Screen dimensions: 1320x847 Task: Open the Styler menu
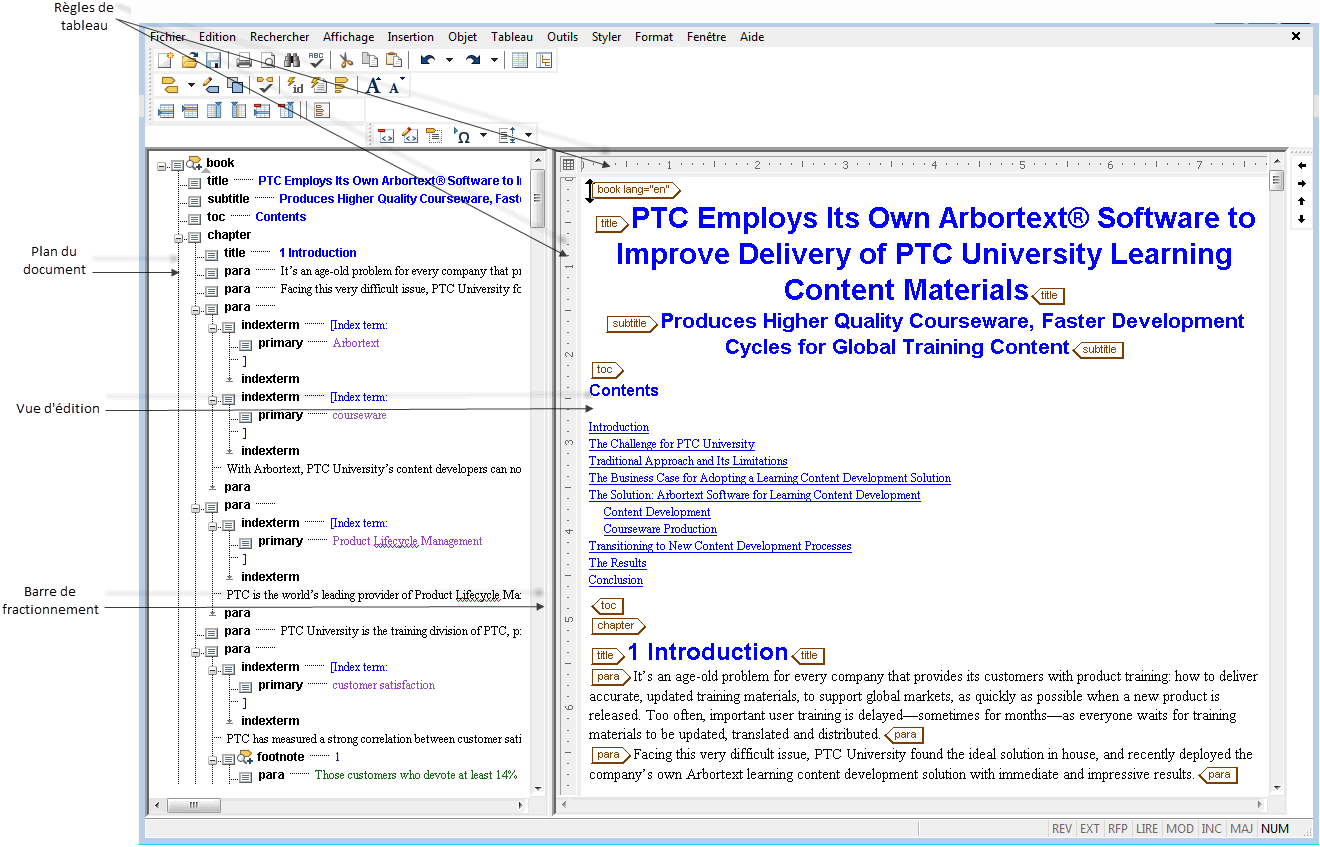click(x=606, y=37)
